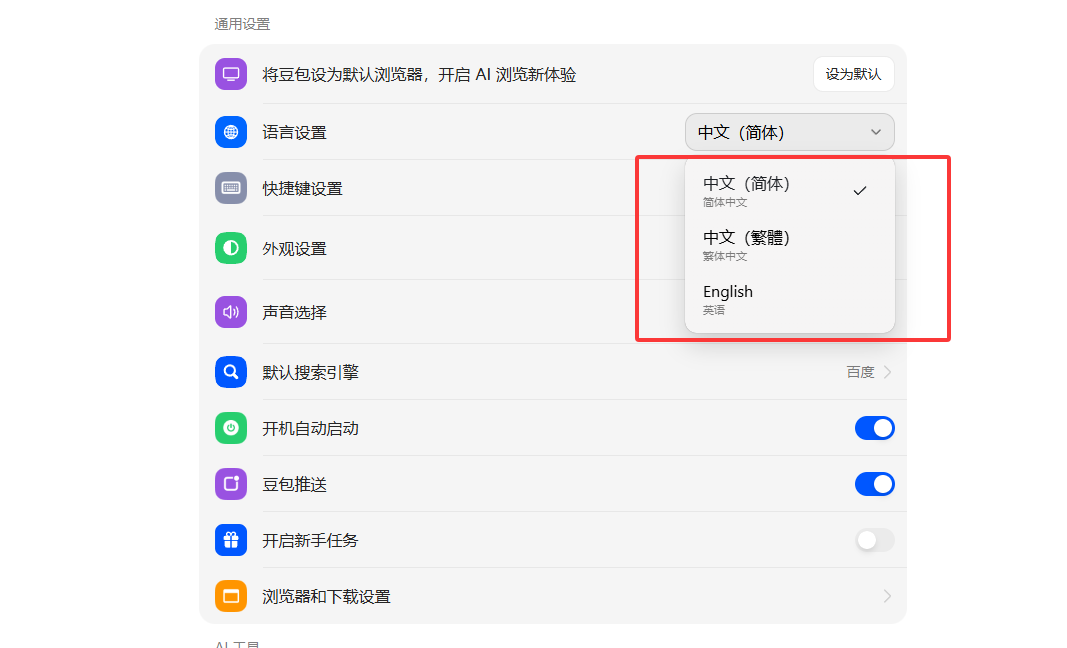This screenshot has height=648, width=1067.
Task: Collapse the 中文（简体） language dropdown
Action: [789, 132]
